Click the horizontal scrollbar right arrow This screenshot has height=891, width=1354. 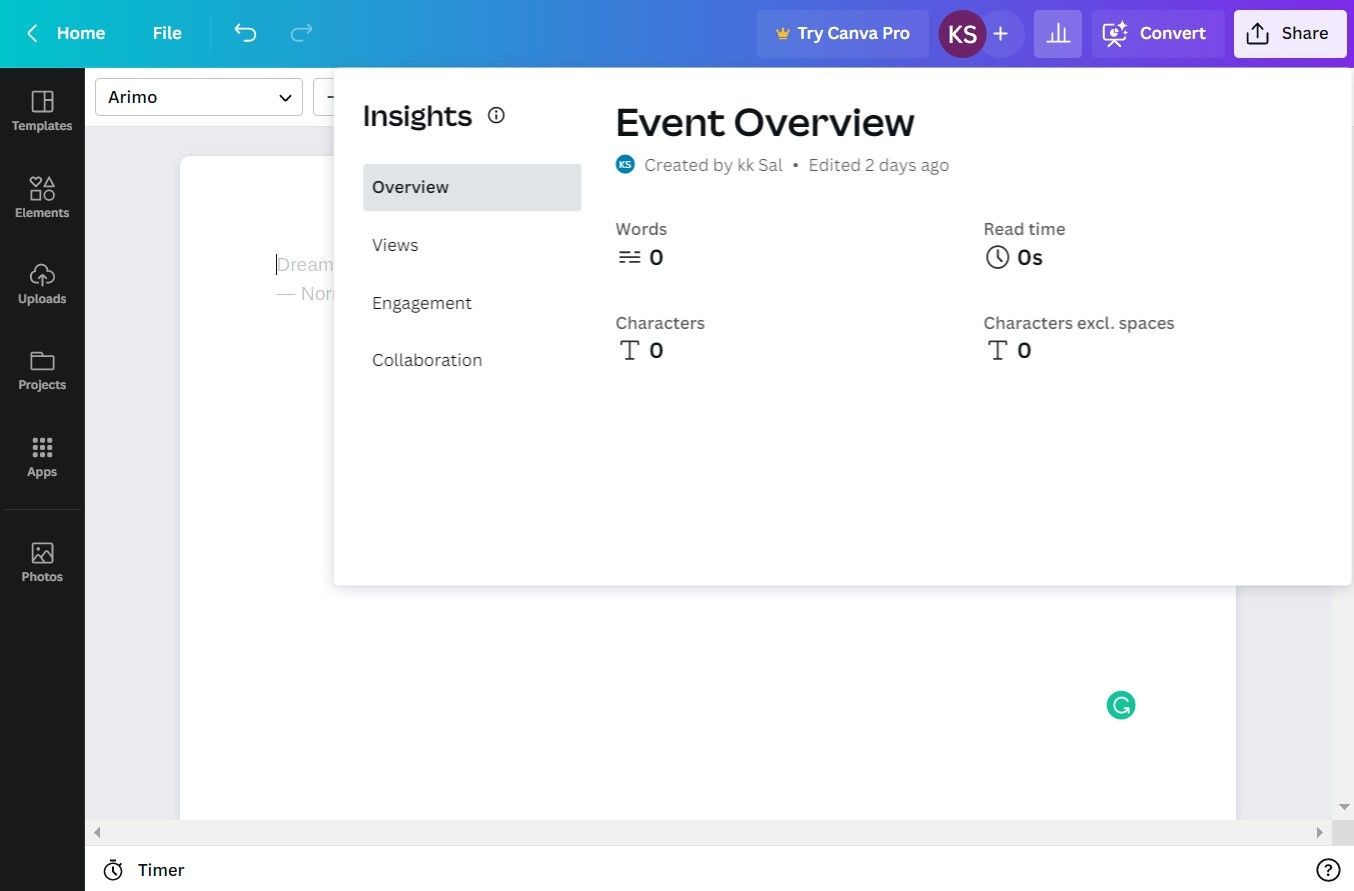tap(1322, 832)
